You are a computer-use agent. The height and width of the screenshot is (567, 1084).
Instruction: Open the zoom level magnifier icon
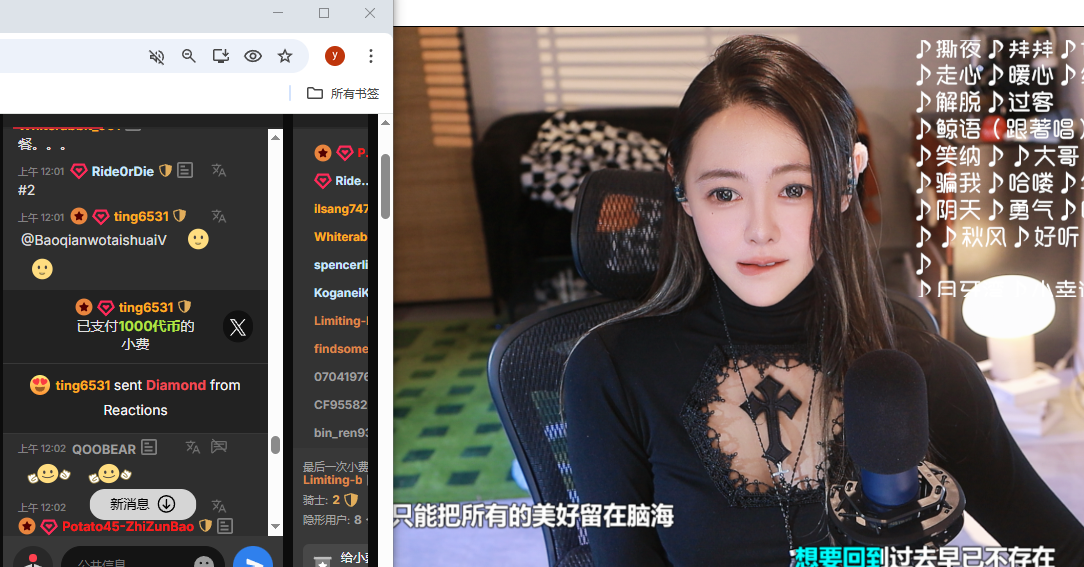point(189,56)
